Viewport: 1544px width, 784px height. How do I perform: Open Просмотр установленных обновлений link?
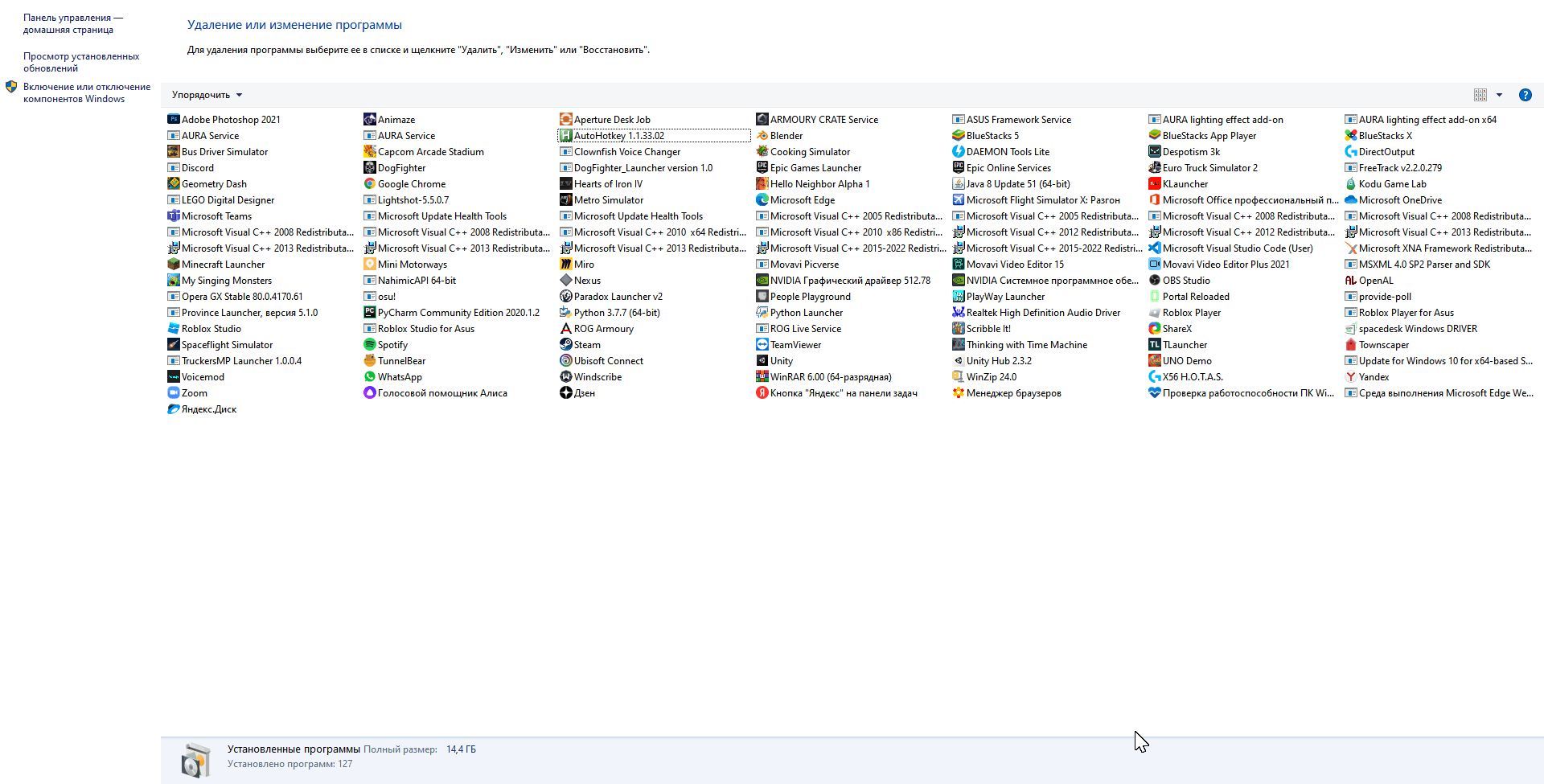coord(81,62)
